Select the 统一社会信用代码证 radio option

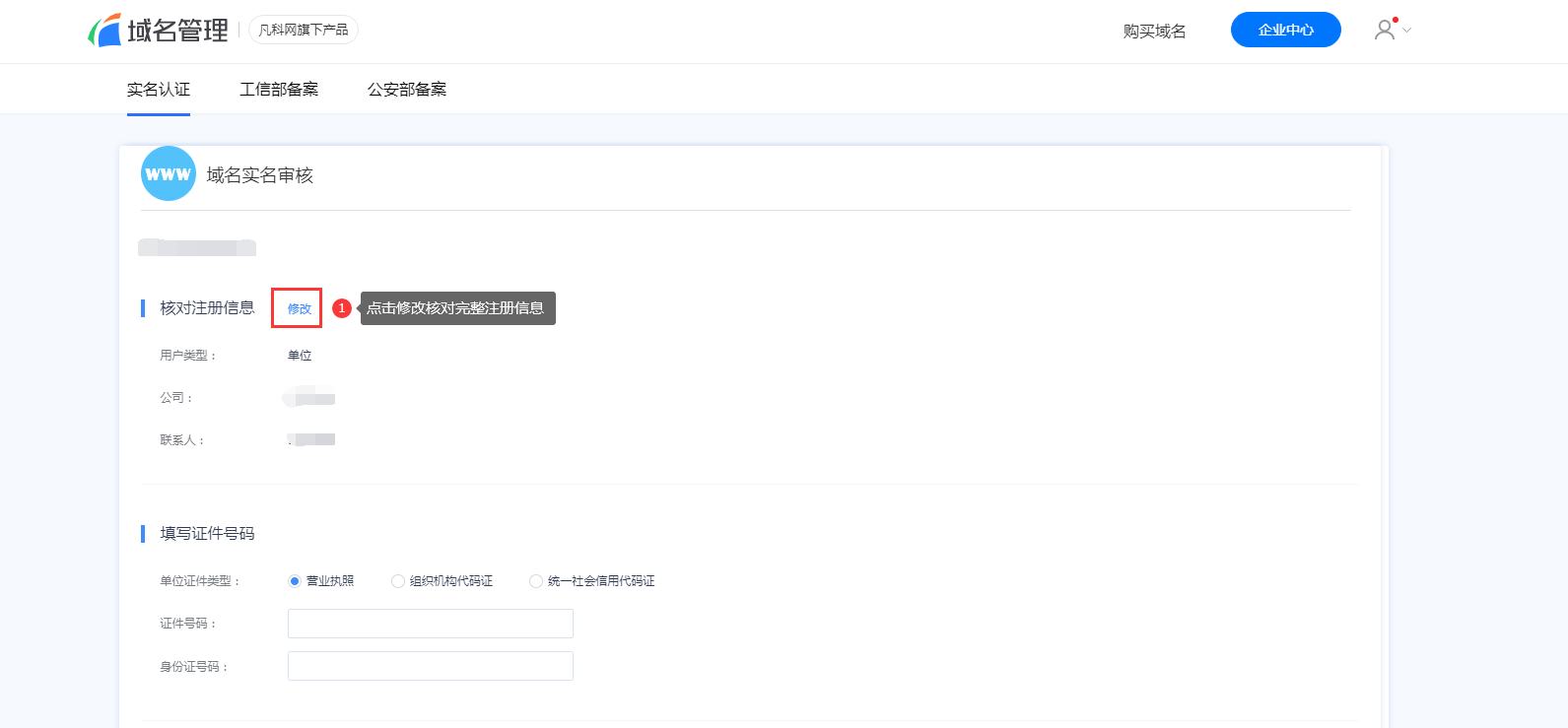point(536,581)
